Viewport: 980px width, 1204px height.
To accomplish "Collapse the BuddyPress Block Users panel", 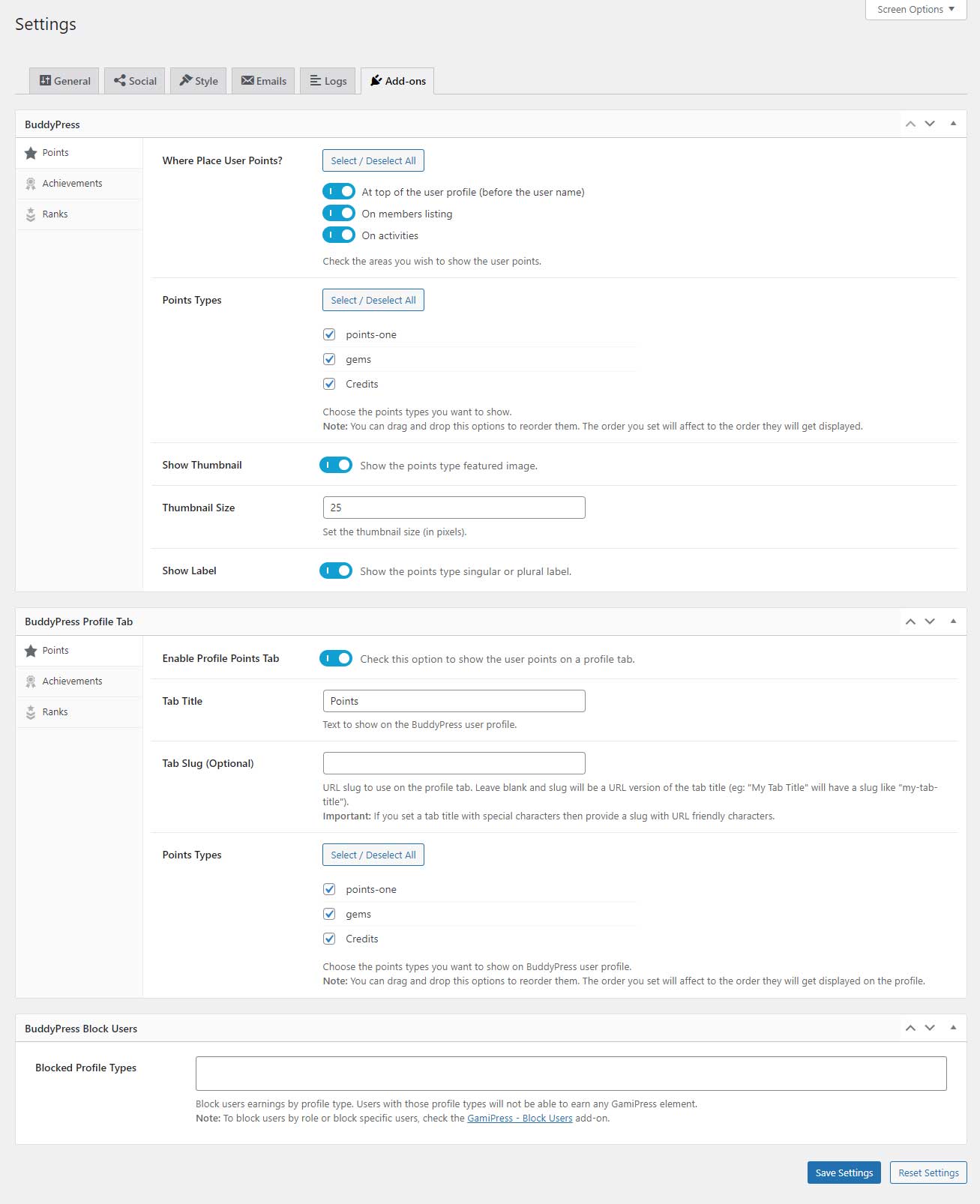I will [953, 1028].
